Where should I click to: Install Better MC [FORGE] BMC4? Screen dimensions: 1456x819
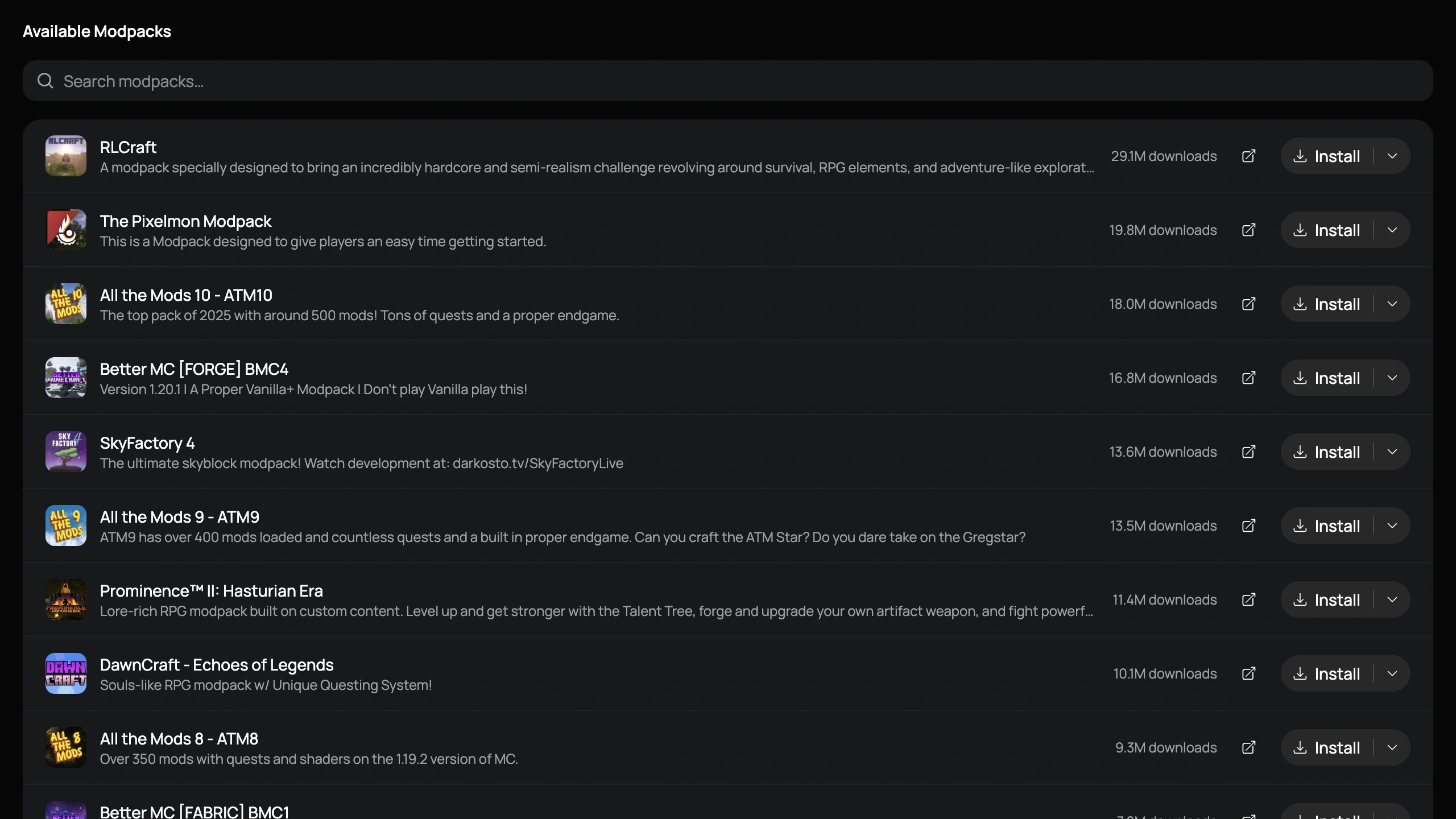(x=1327, y=378)
